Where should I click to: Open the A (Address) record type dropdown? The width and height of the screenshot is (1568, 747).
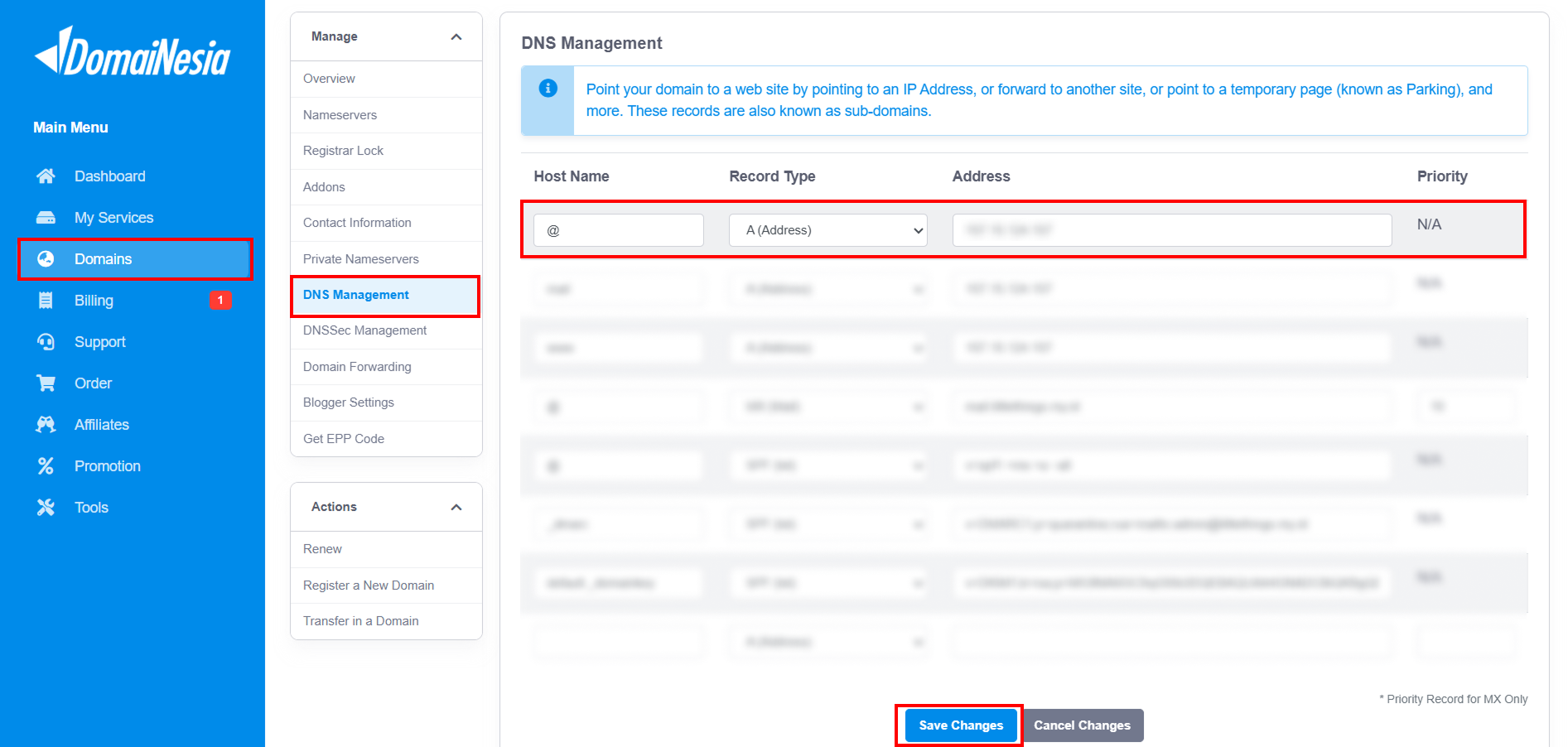(x=827, y=229)
